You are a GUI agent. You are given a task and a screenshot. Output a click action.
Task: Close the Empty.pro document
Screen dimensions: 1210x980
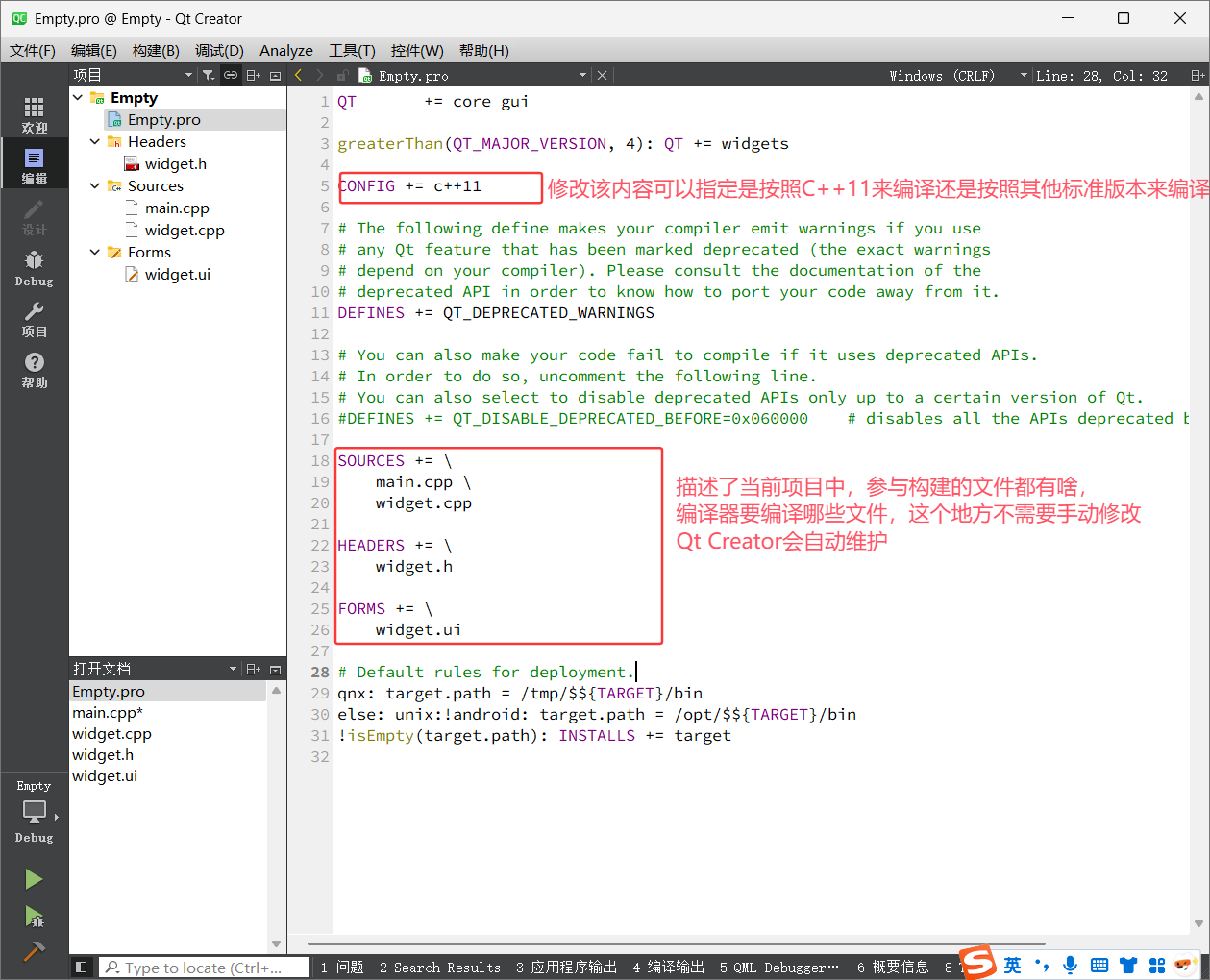[x=603, y=75]
